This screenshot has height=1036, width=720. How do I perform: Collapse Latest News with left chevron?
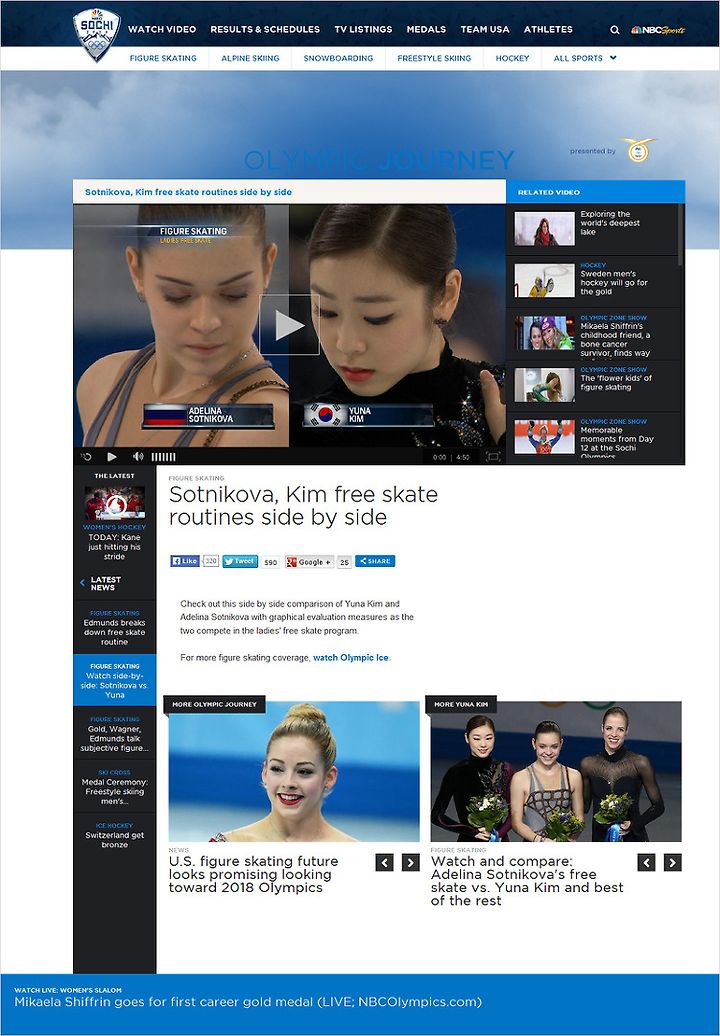tap(83, 583)
